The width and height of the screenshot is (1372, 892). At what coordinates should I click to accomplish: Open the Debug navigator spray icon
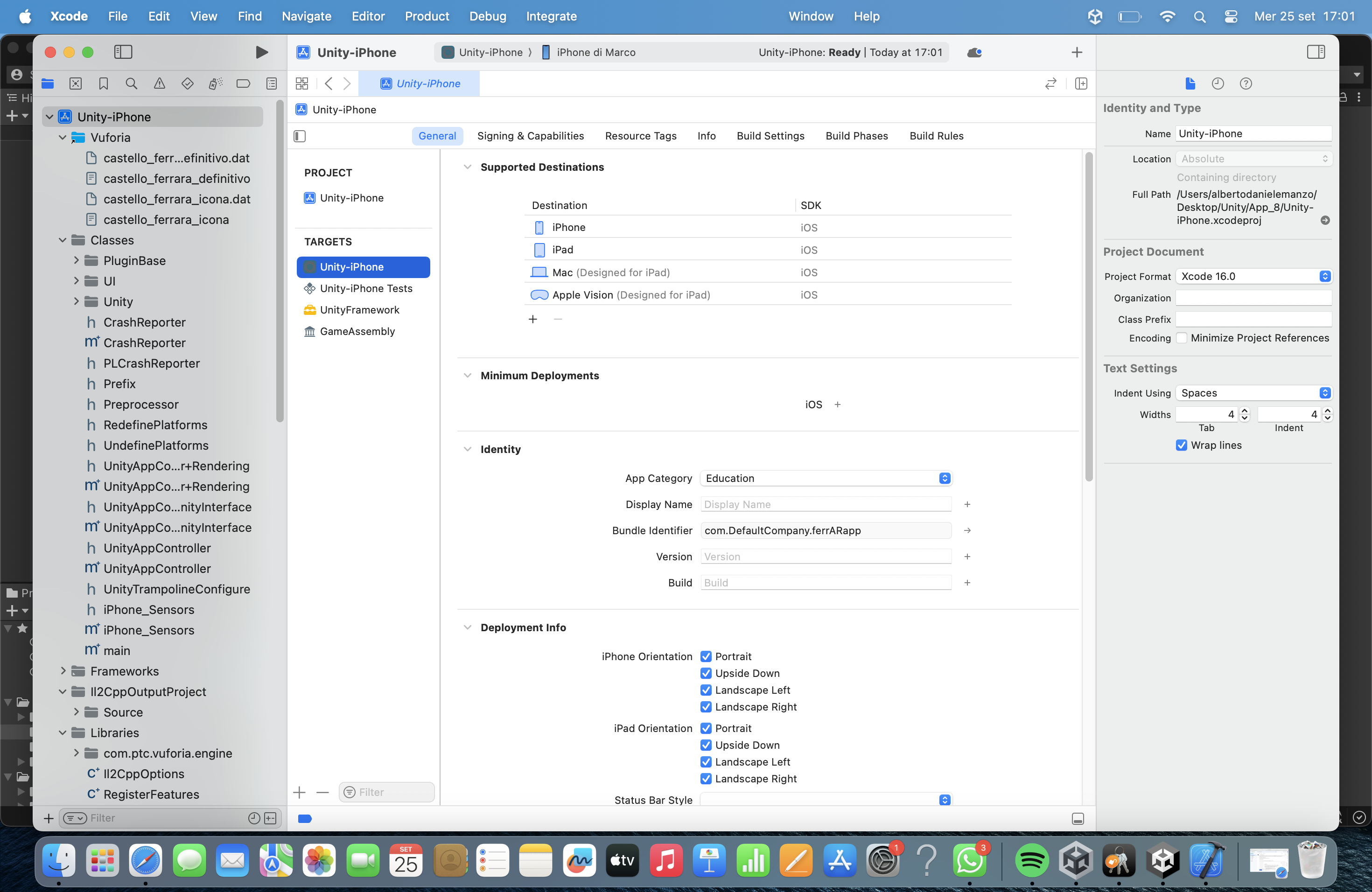pos(216,84)
